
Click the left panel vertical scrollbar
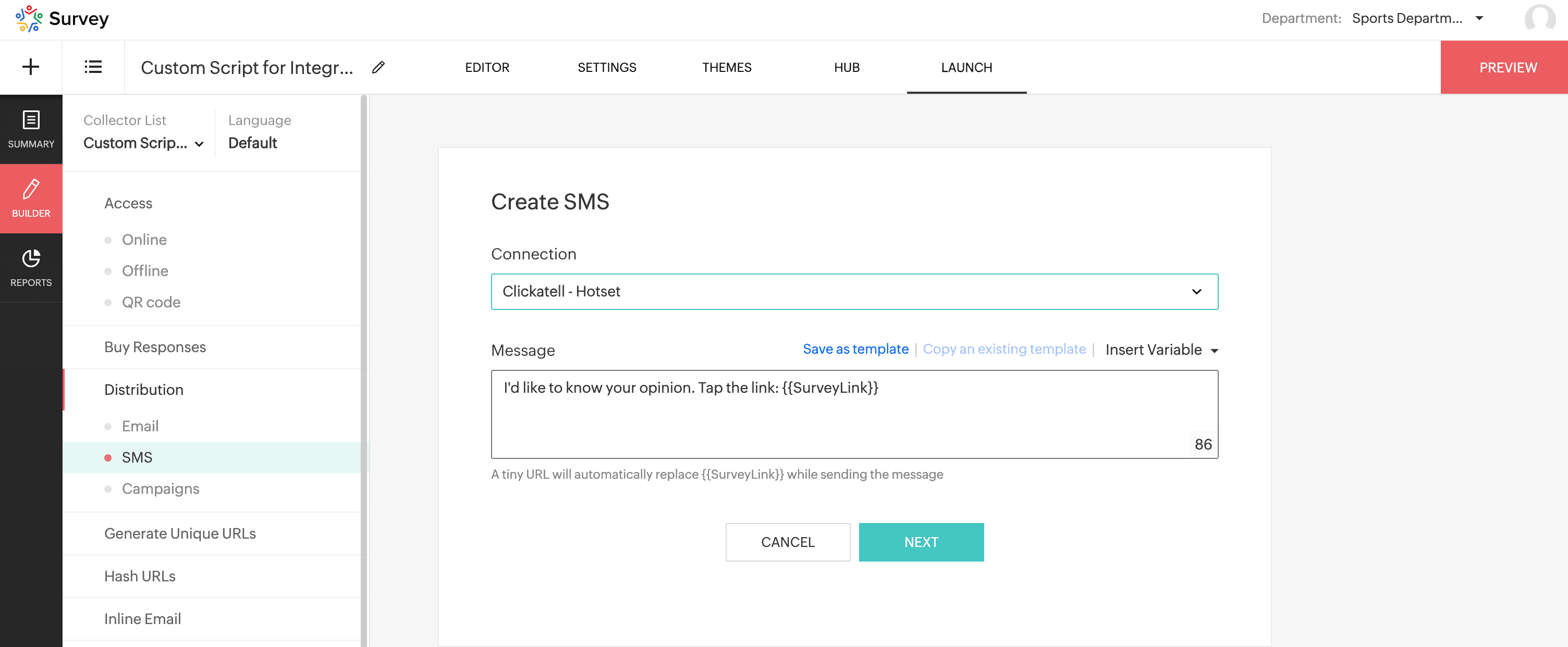point(363,365)
